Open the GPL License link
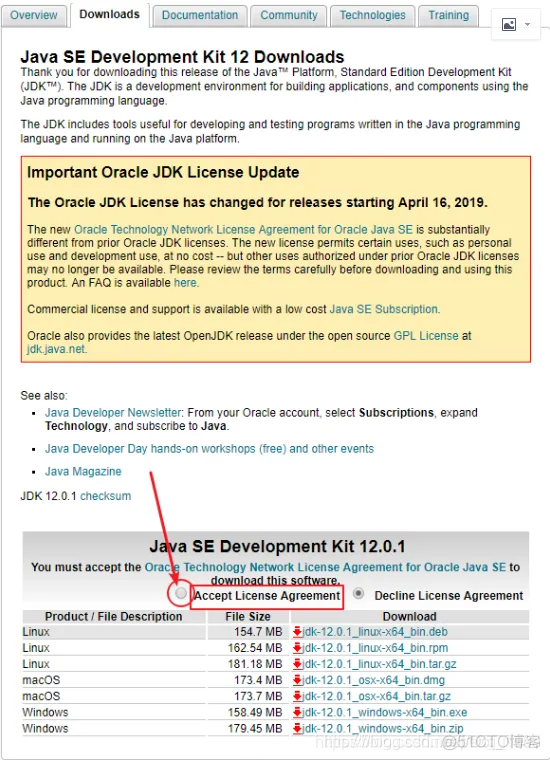Image resolution: width=550 pixels, height=760 pixels. click(x=426, y=336)
